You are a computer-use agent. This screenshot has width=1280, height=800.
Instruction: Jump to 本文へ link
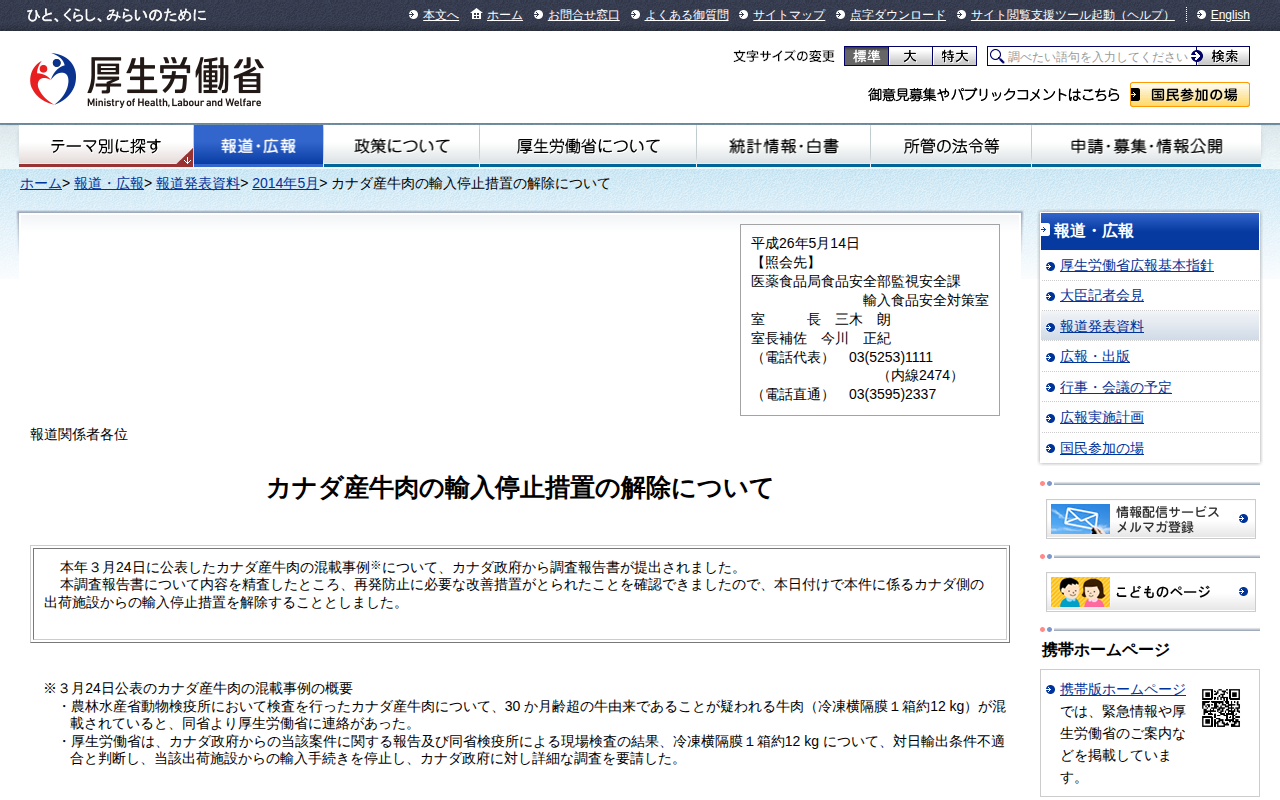pyautogui.click(x=440, y=15)
